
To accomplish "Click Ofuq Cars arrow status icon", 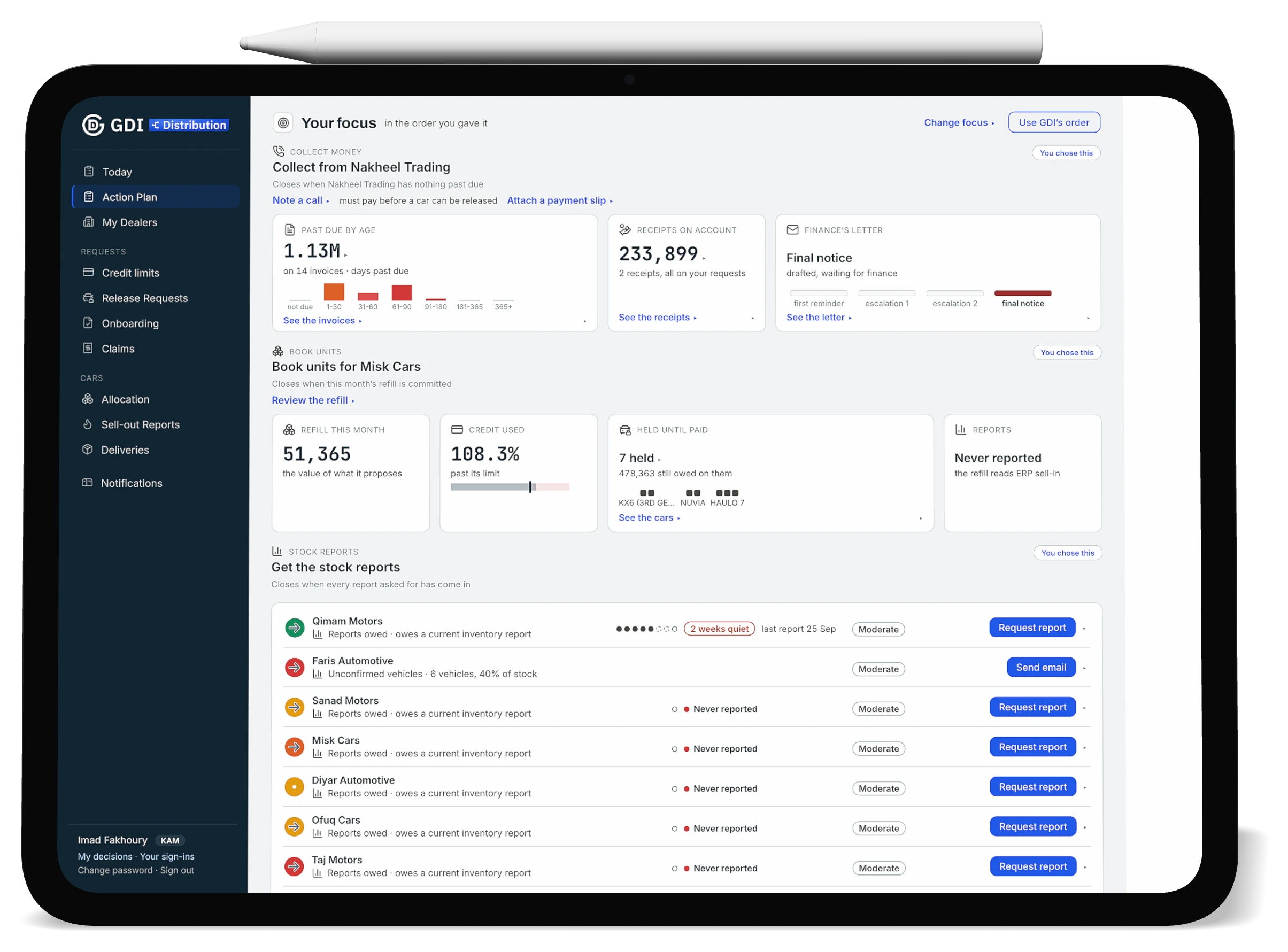I will click(x=295, y=826).
